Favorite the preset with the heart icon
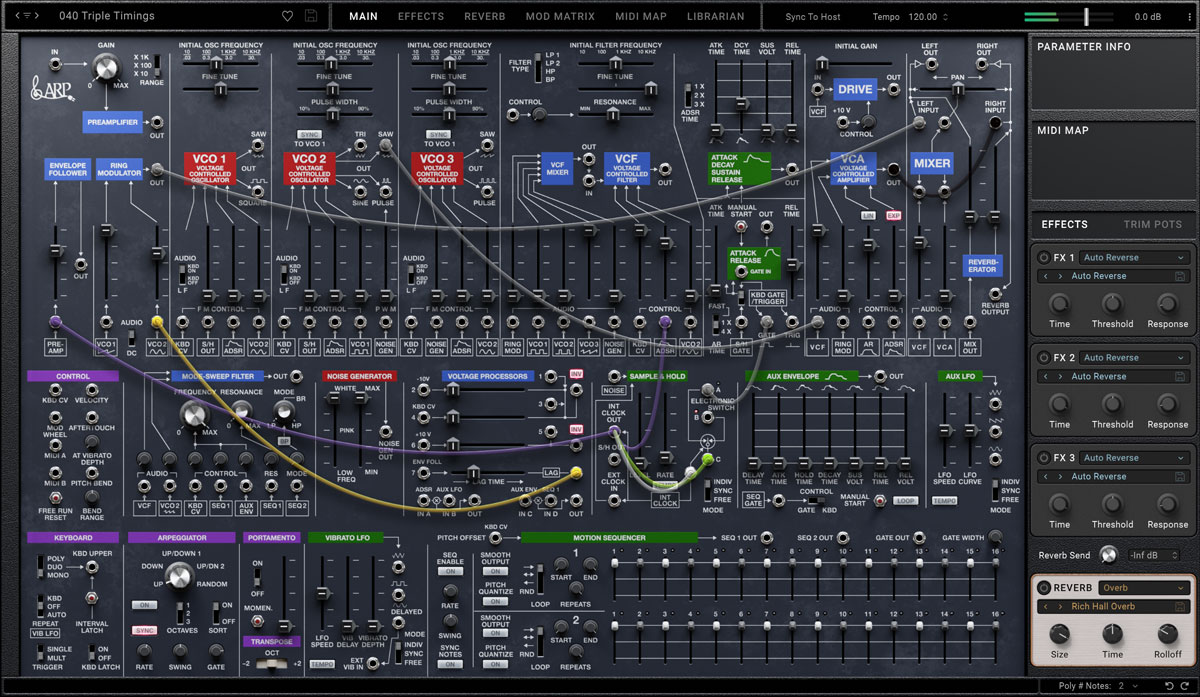The image size is (1200, 697). tap(287, 16)
